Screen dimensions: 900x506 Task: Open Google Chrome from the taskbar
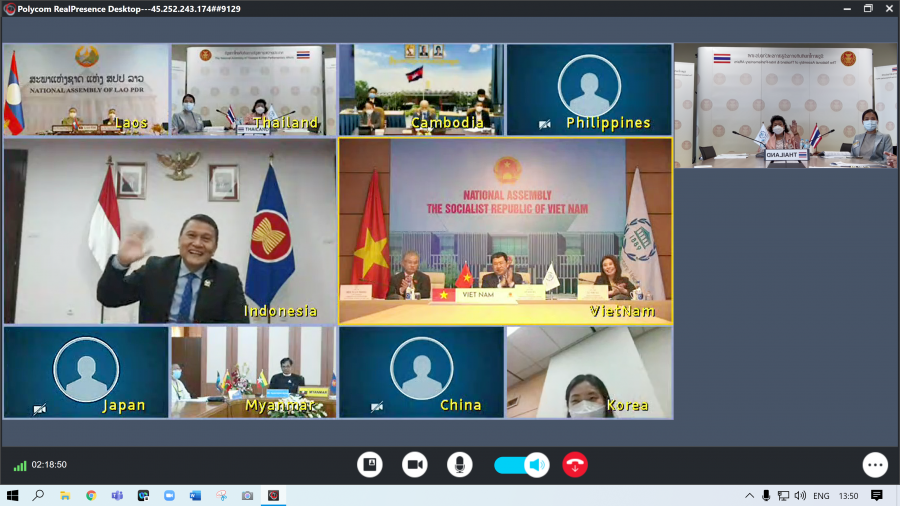(x=91, y=495)
